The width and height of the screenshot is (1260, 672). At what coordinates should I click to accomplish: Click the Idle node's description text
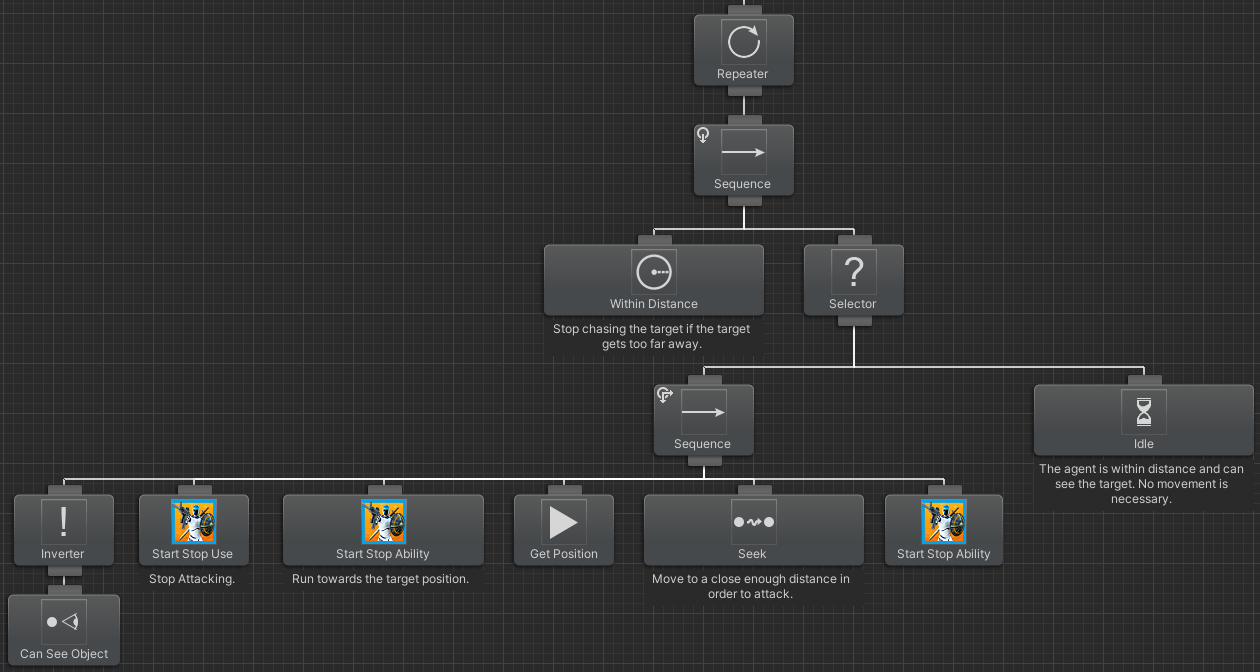tap(1142, 483)
